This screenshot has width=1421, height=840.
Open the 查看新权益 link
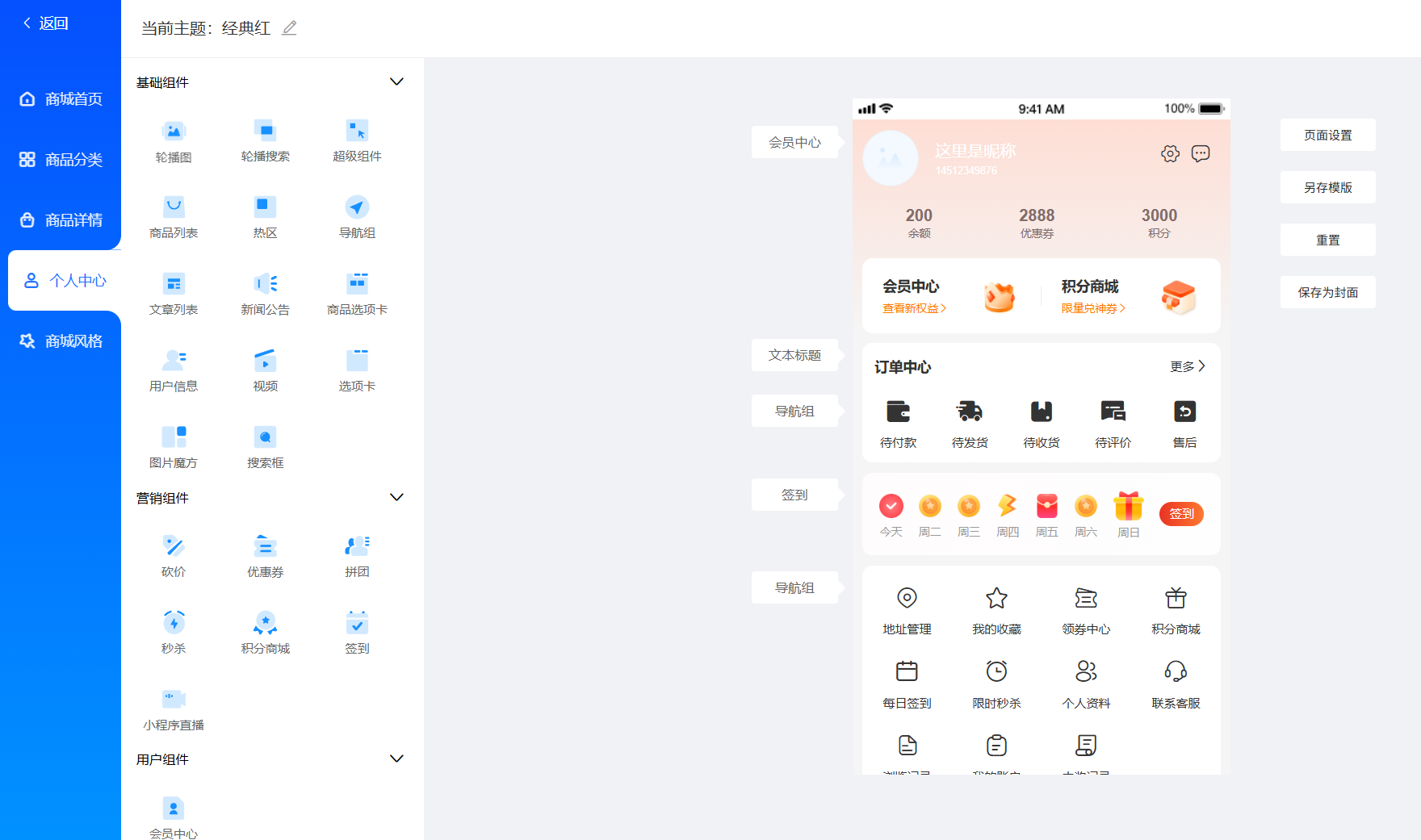[x=914, y=308]
